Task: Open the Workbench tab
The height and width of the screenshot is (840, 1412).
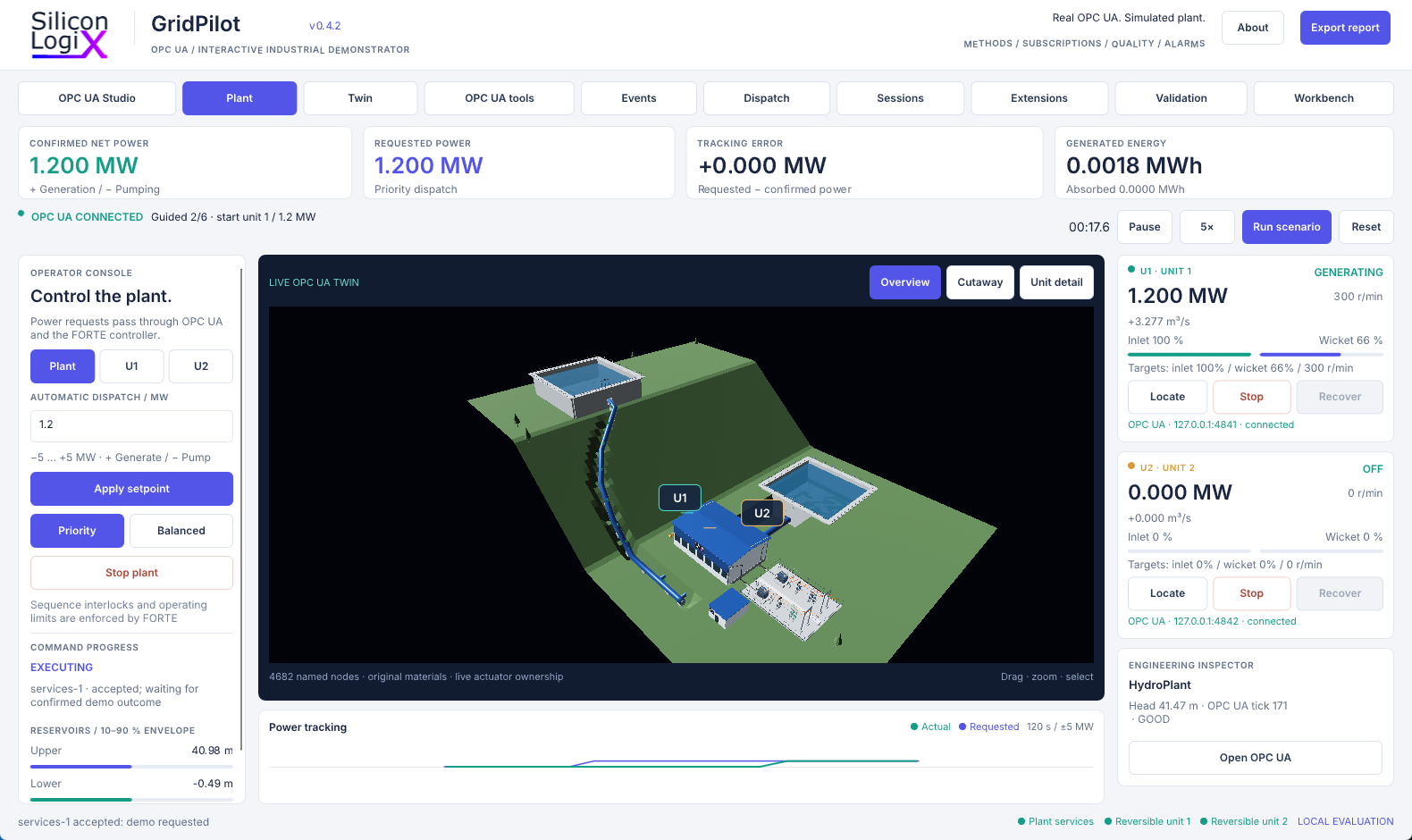Action: tap(1324, 98)
